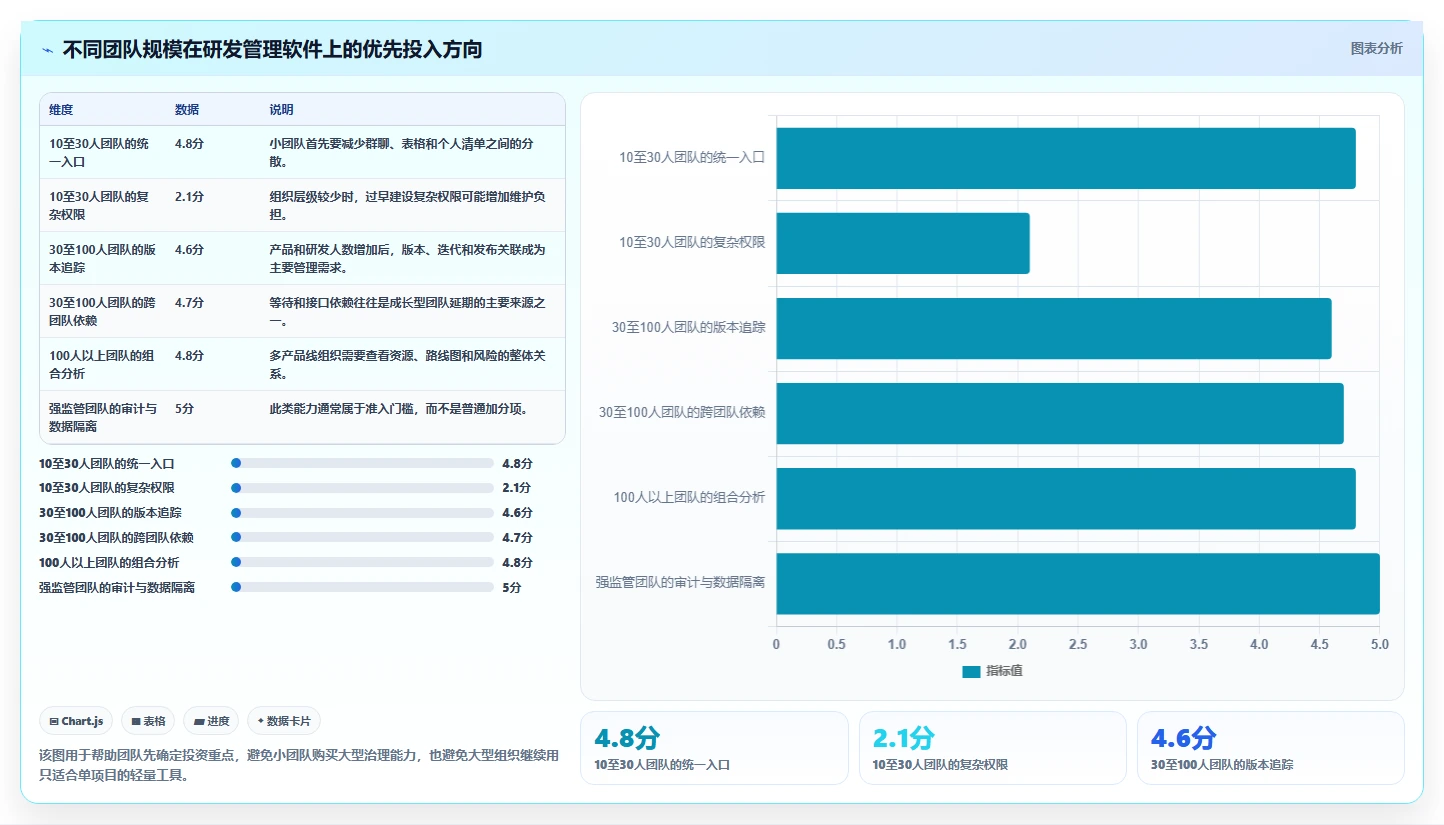Click the progress bar for 30至100人团队的版本追踪
Viewport: 1444px width, 825px height.
pyautogui.click(x=362, y=513)
